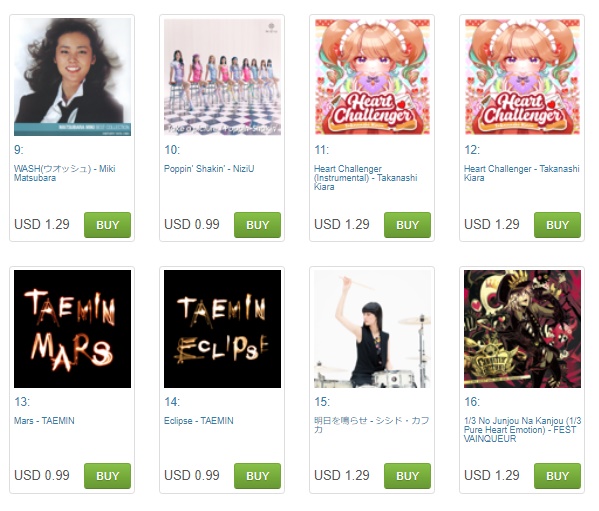This screenshot has height=511, width=599.
Task: Follow the Mars - TAEMIN title link
Action: point(44,420)
